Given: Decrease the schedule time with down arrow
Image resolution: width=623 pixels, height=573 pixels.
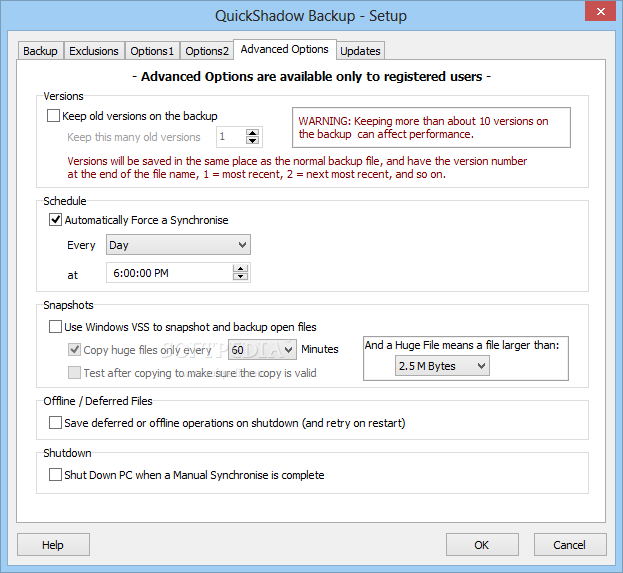Looking at the screenshot, I should coord(240,276).
